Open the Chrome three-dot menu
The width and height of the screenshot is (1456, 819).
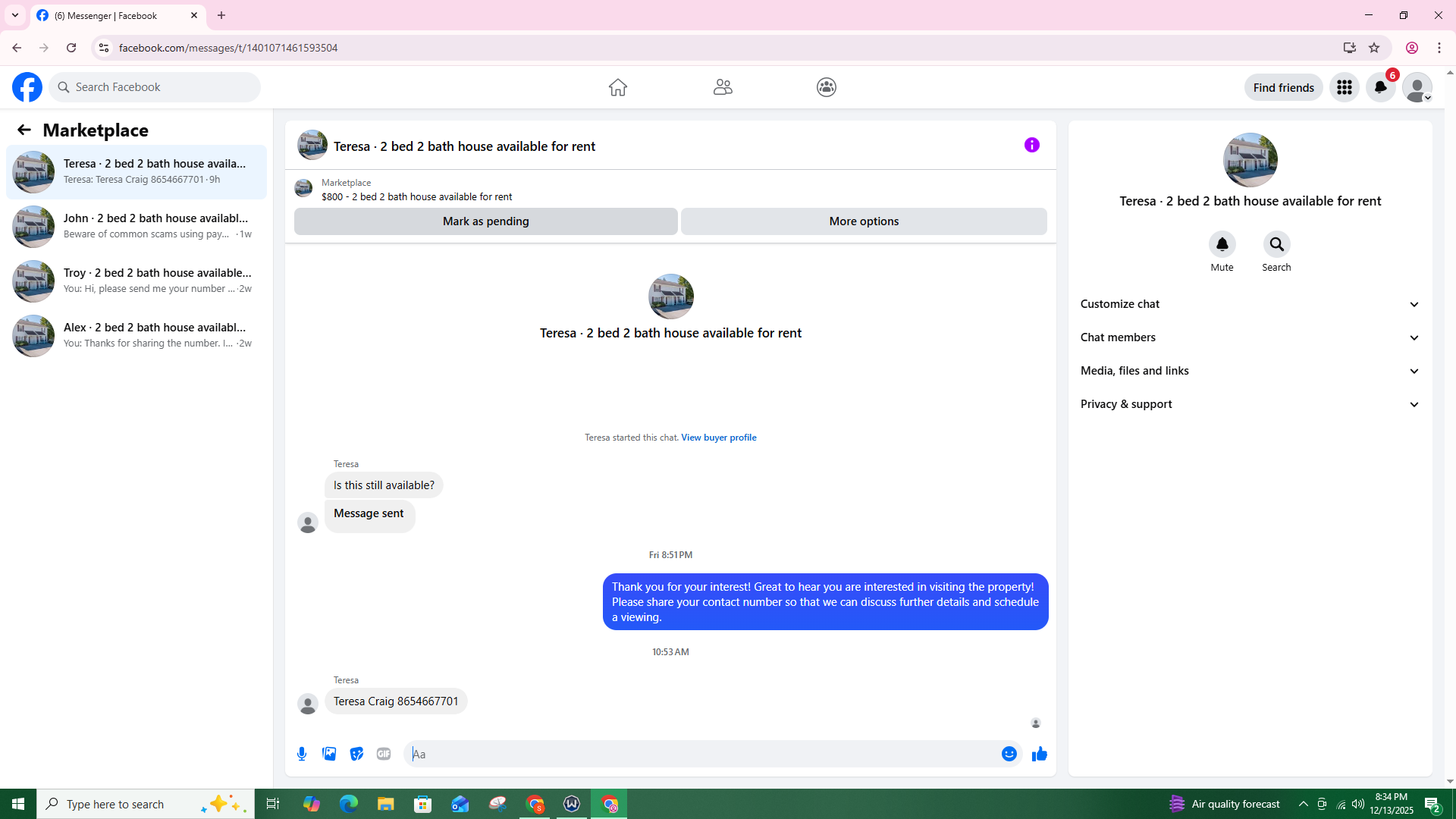tap(1439, 48)
